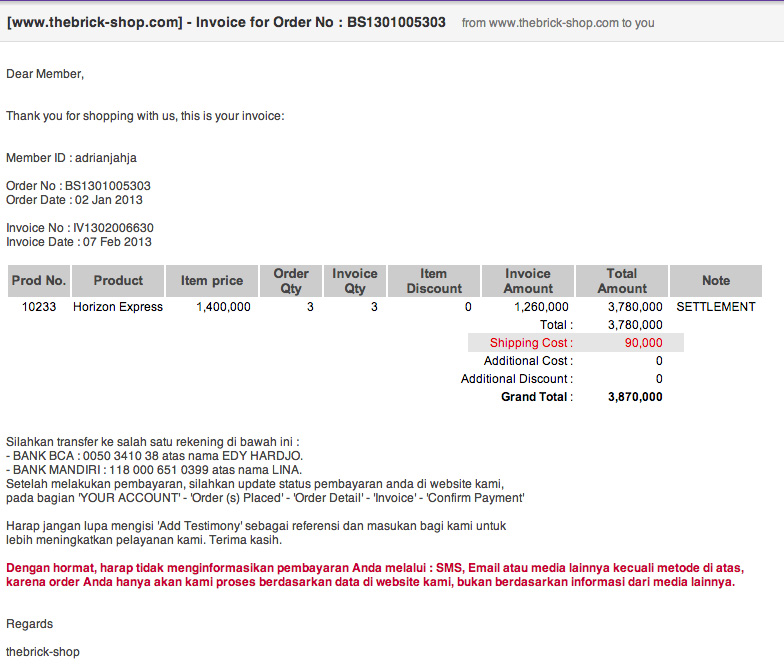Click the 'Invoice Qty' column header

(355, 281)
